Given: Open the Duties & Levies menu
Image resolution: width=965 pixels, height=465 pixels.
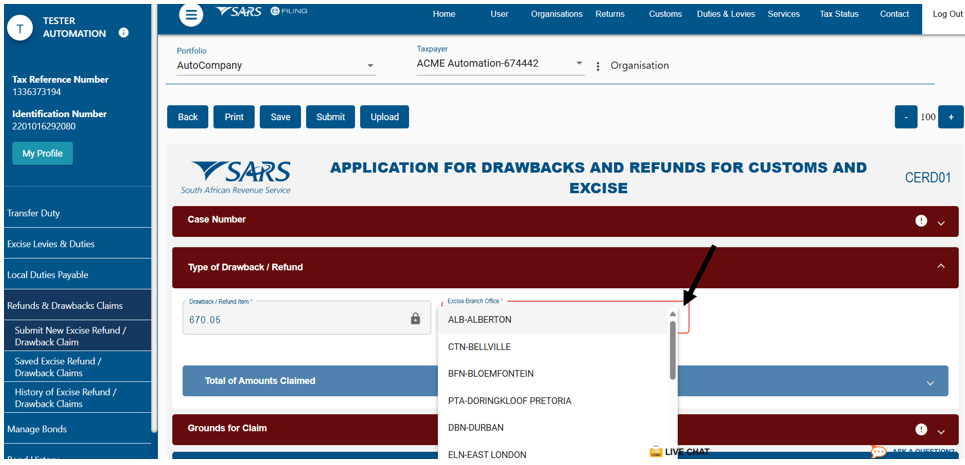Looking at the screenshot, I should 726,14.
